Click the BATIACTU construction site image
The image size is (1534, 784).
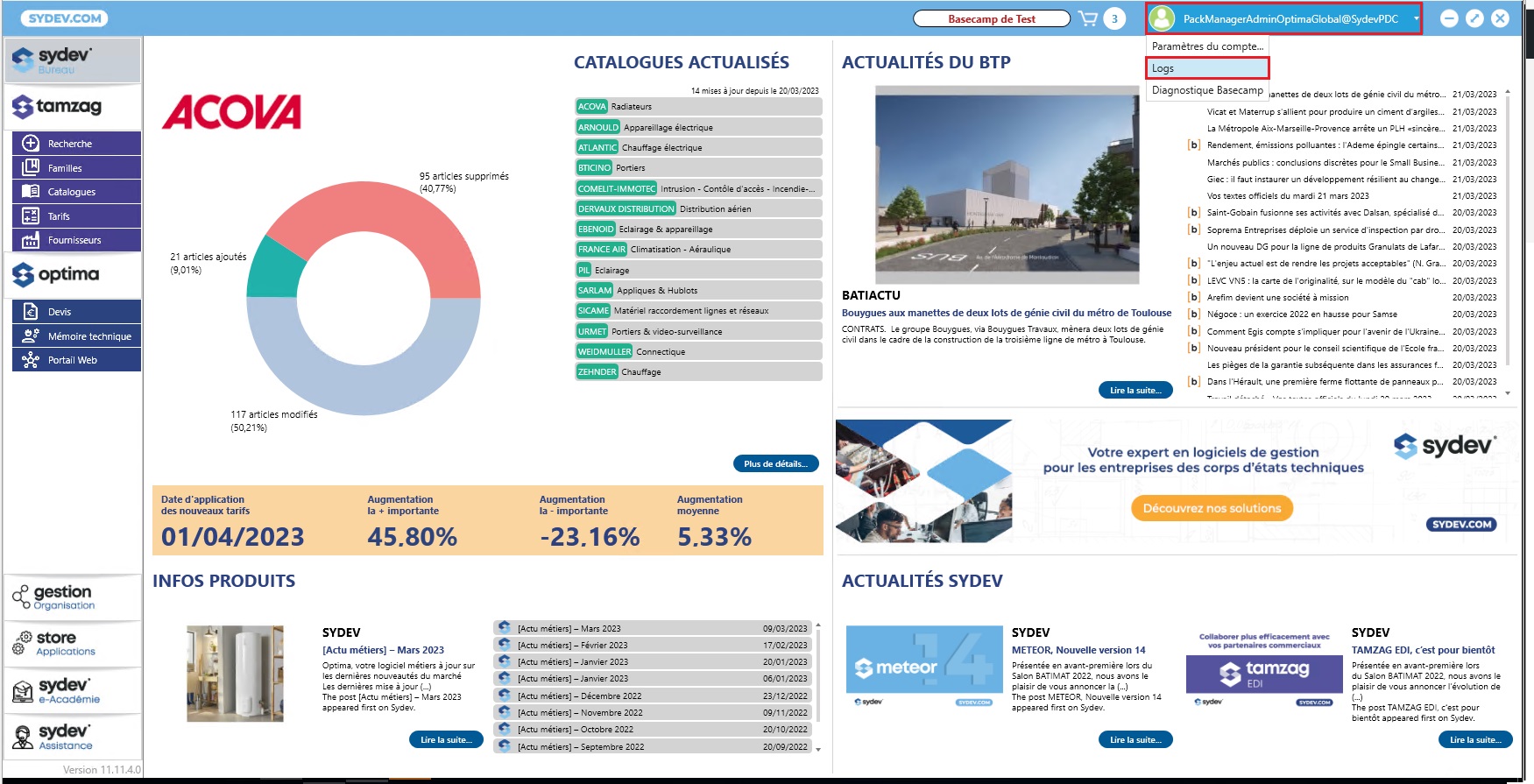coord(1007,185)
